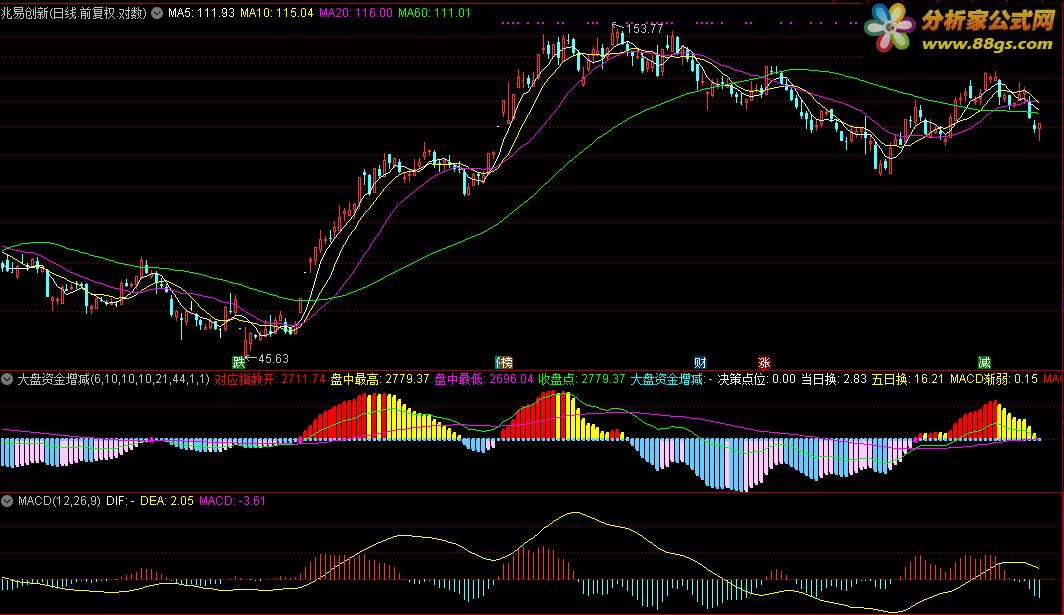1064x615 pixels.
Task: Click the green 减 event marker
Action: coord(984,362)
